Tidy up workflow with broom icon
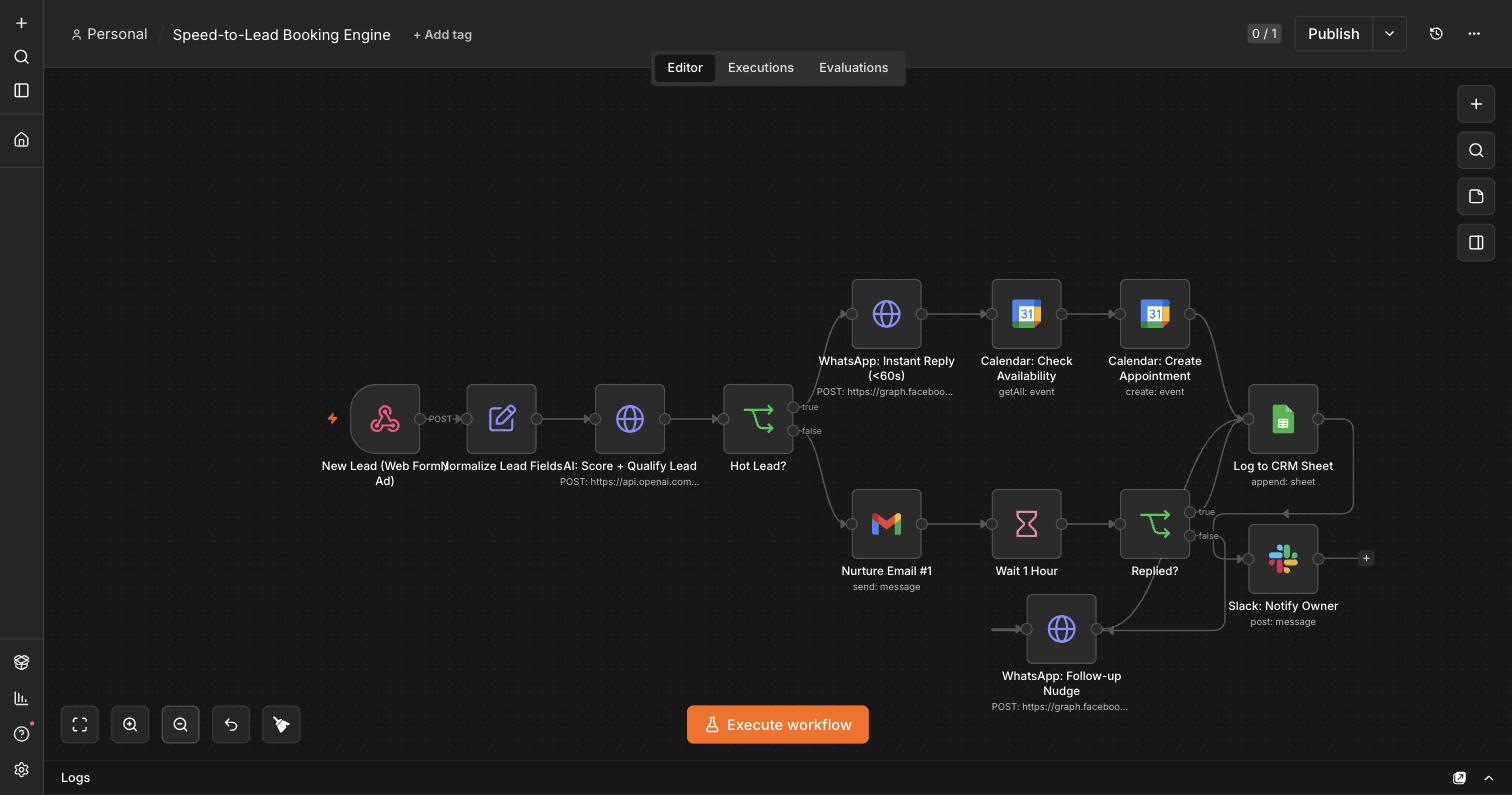Viewport: 1512px width, 795px height. pyautogui.click(x=281, y=724)
